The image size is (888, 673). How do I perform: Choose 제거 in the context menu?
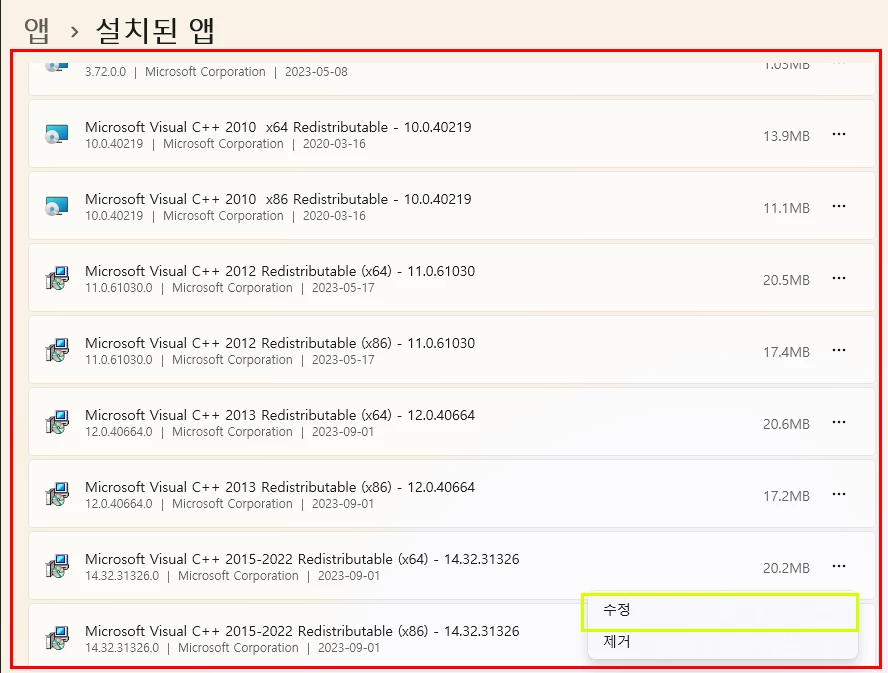(x=723, y=642)
